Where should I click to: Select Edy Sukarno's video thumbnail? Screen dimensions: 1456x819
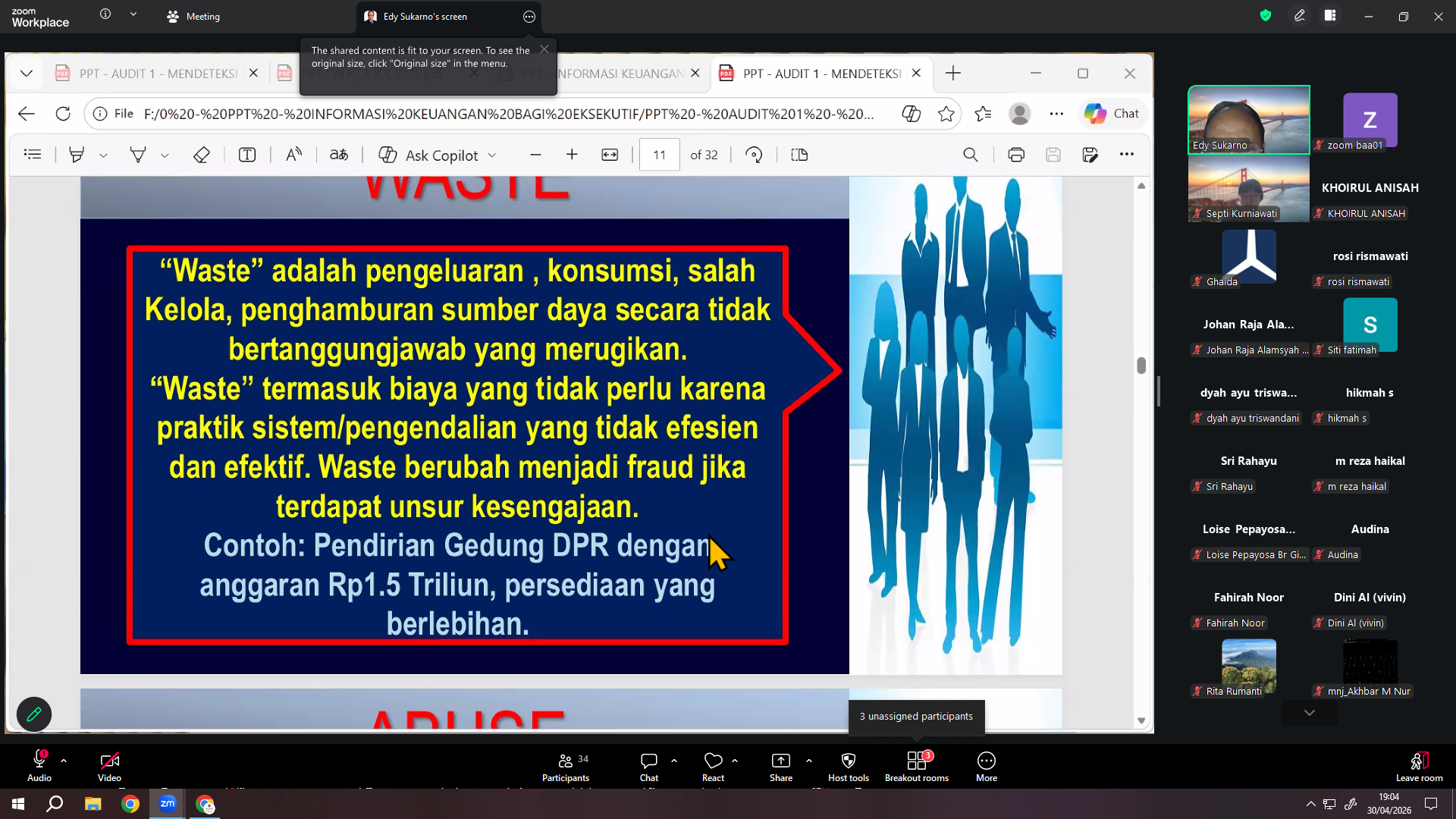pos(1249,120)
